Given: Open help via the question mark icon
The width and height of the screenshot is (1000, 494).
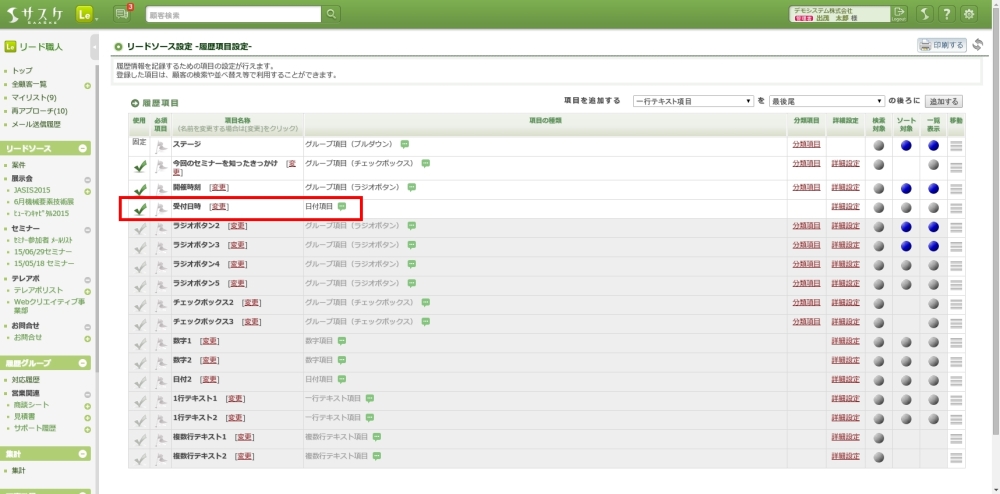Looking at the screenshot, I should [x=946, y=13].
